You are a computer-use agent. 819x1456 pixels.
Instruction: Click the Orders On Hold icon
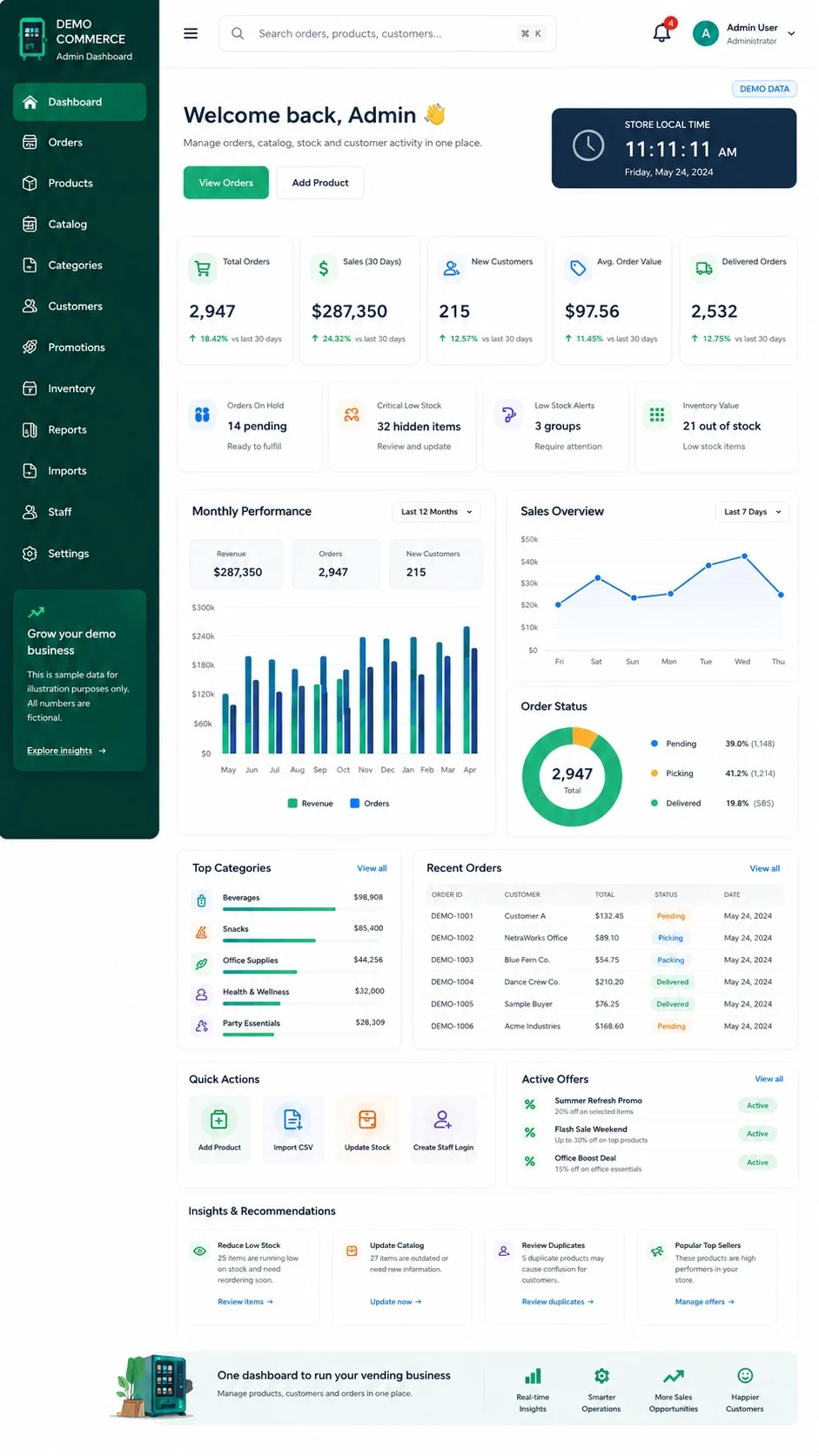(x=203, y=415)
